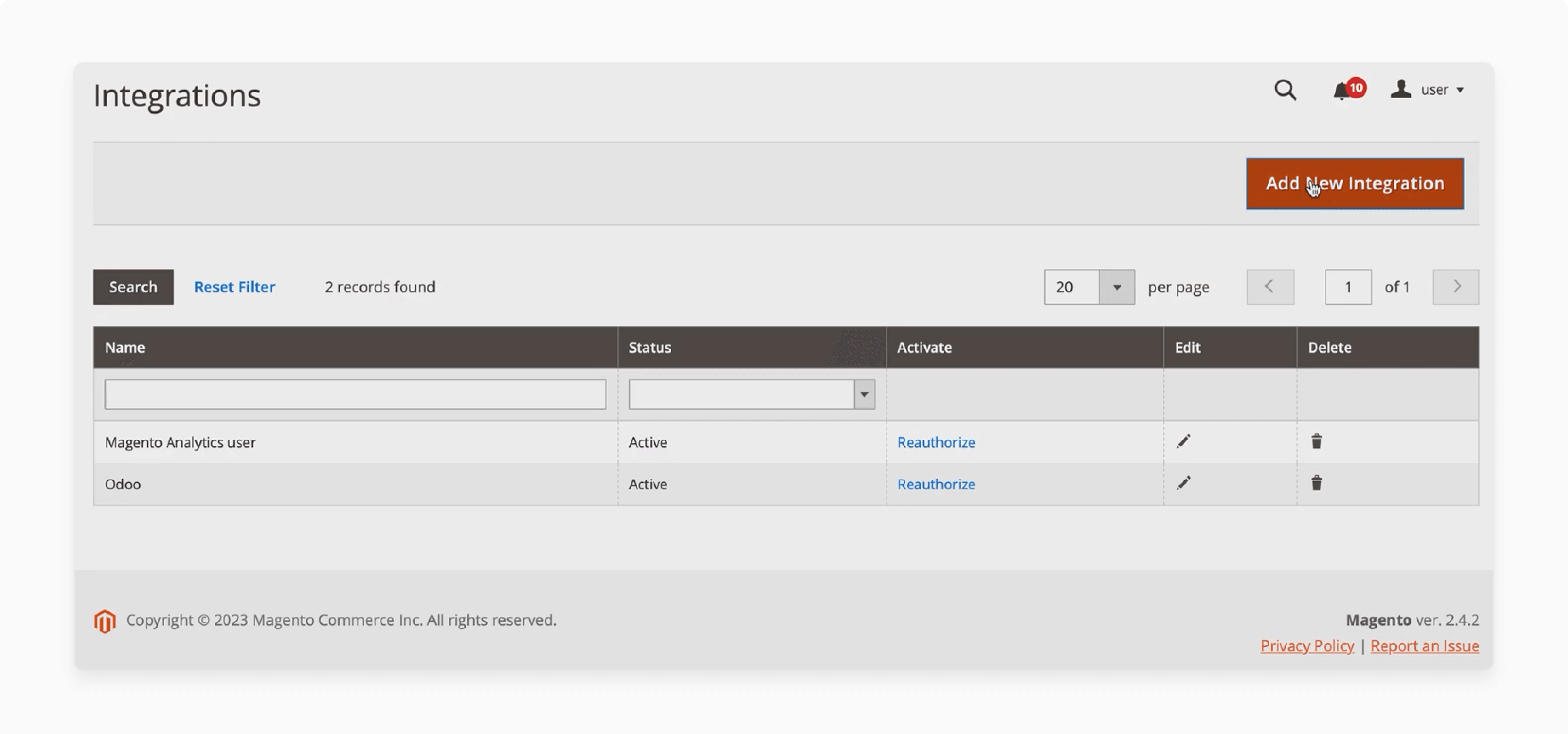Click the Reauthorize link for Odoo
1568x734 pixels.
click(936, 483)
